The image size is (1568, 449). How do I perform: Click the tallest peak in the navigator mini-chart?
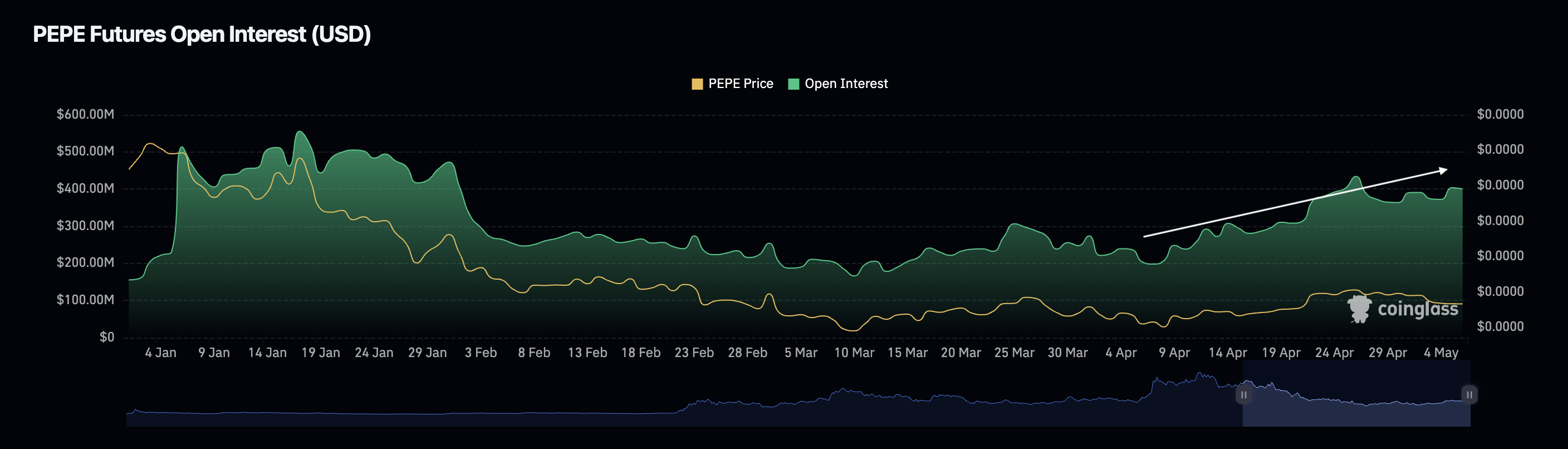click(1199, 375)
